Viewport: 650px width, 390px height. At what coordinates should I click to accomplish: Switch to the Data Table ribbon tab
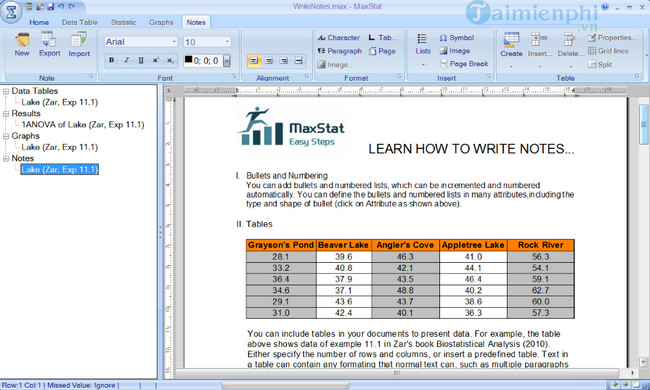pyautogui.click(x=80, y=22)
